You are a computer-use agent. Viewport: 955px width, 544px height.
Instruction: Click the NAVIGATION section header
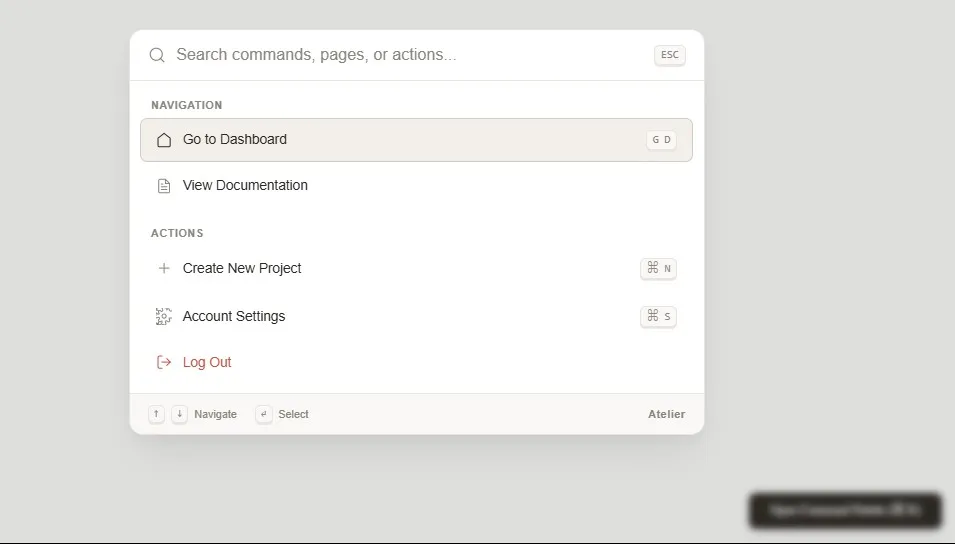[186, 105]
